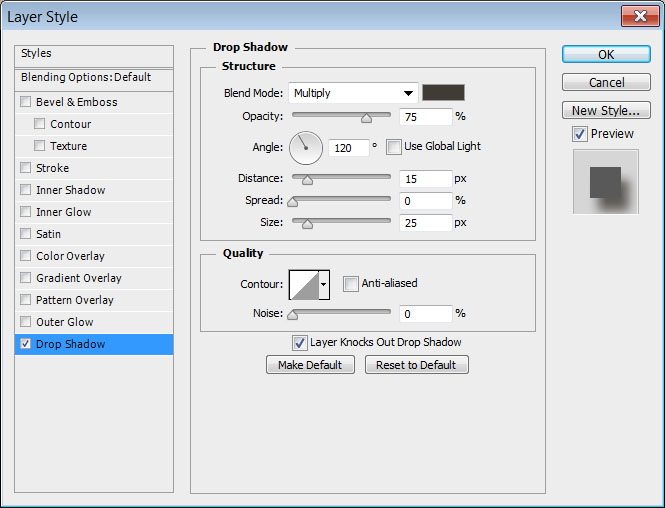Click the New Style... button
The image size is (665, 508).
pos(605,110)
